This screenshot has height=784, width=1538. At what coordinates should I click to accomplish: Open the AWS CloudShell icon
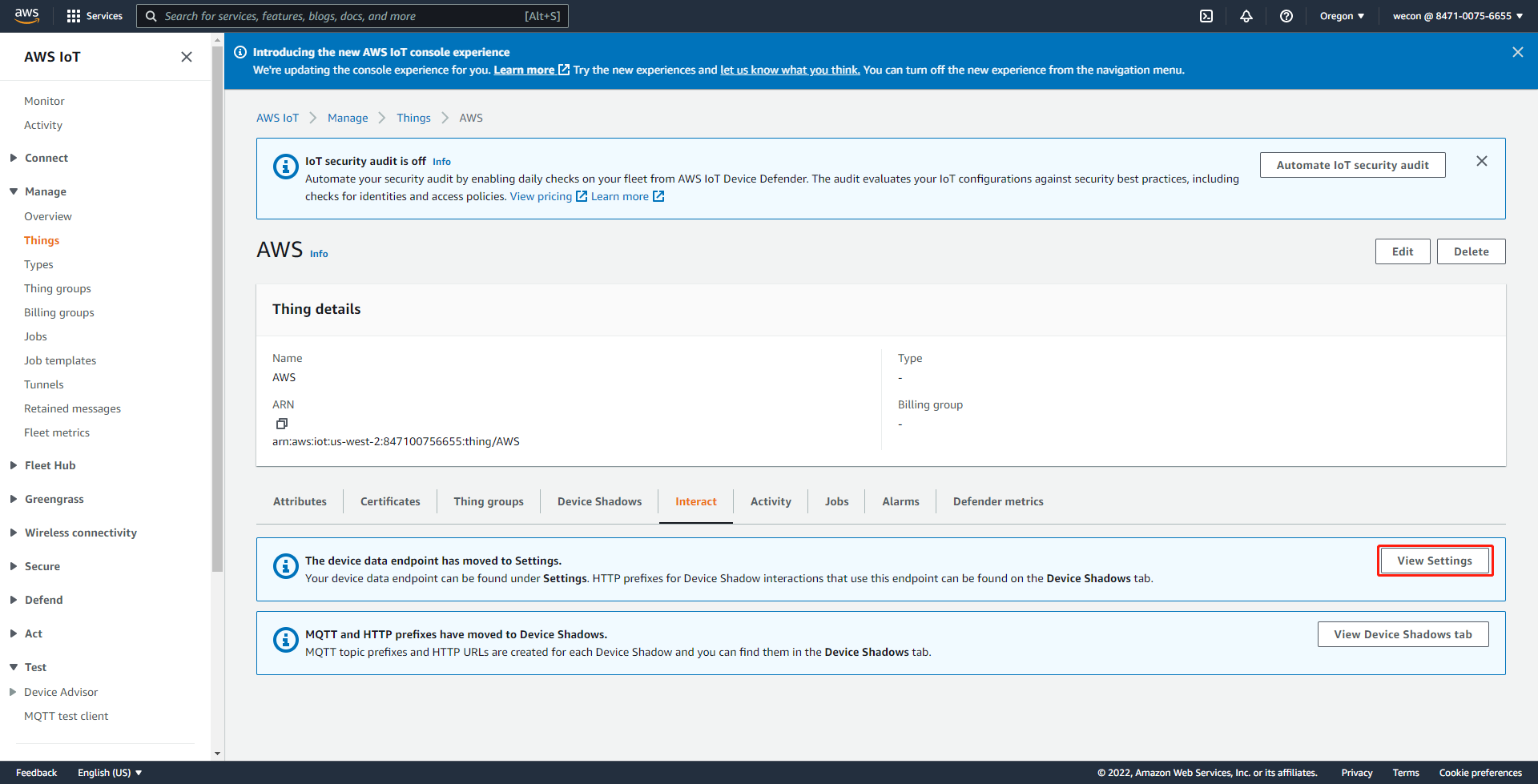1206,16
